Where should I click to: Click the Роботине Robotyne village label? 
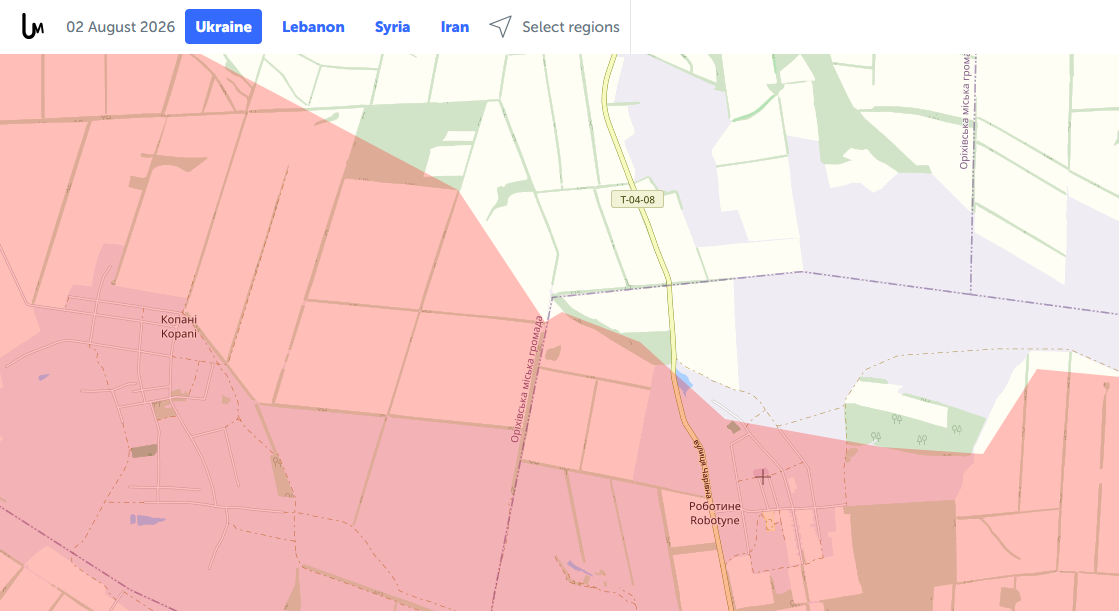[714, 512]
